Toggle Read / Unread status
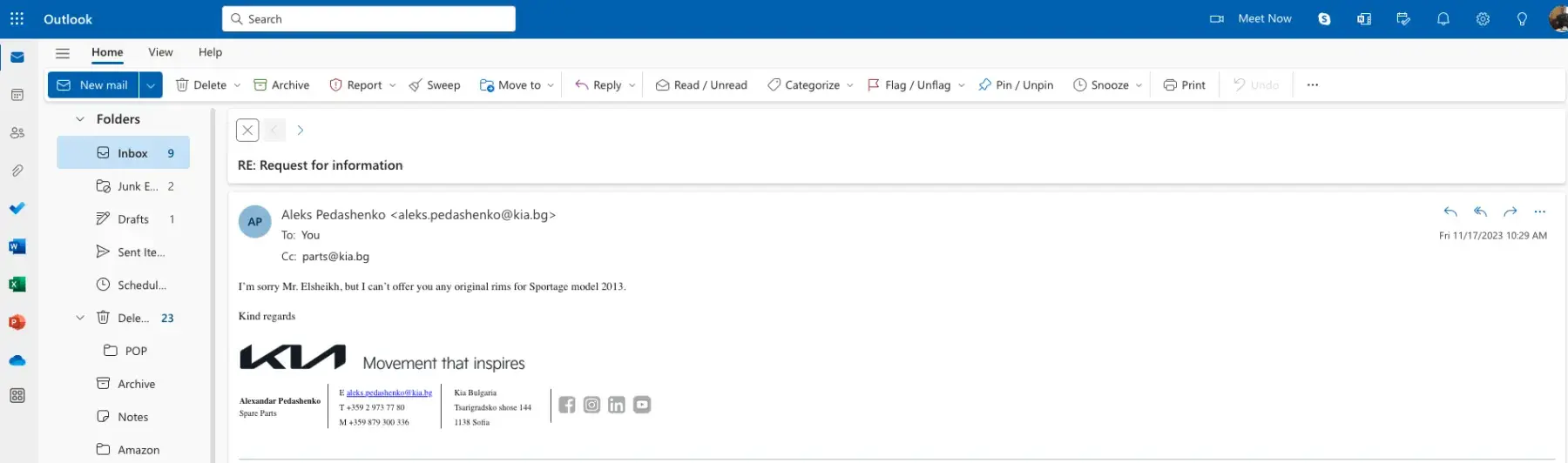Image resolution: width=1568 pixels, height=463 pixels. coord(701,85)
